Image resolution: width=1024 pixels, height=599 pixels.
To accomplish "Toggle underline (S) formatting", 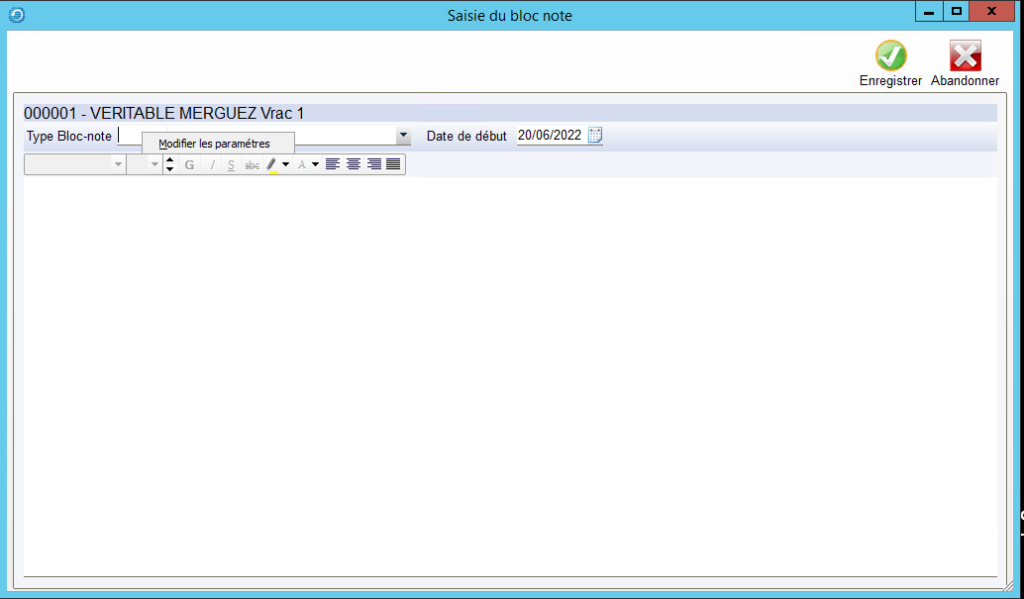I will 231,164.
